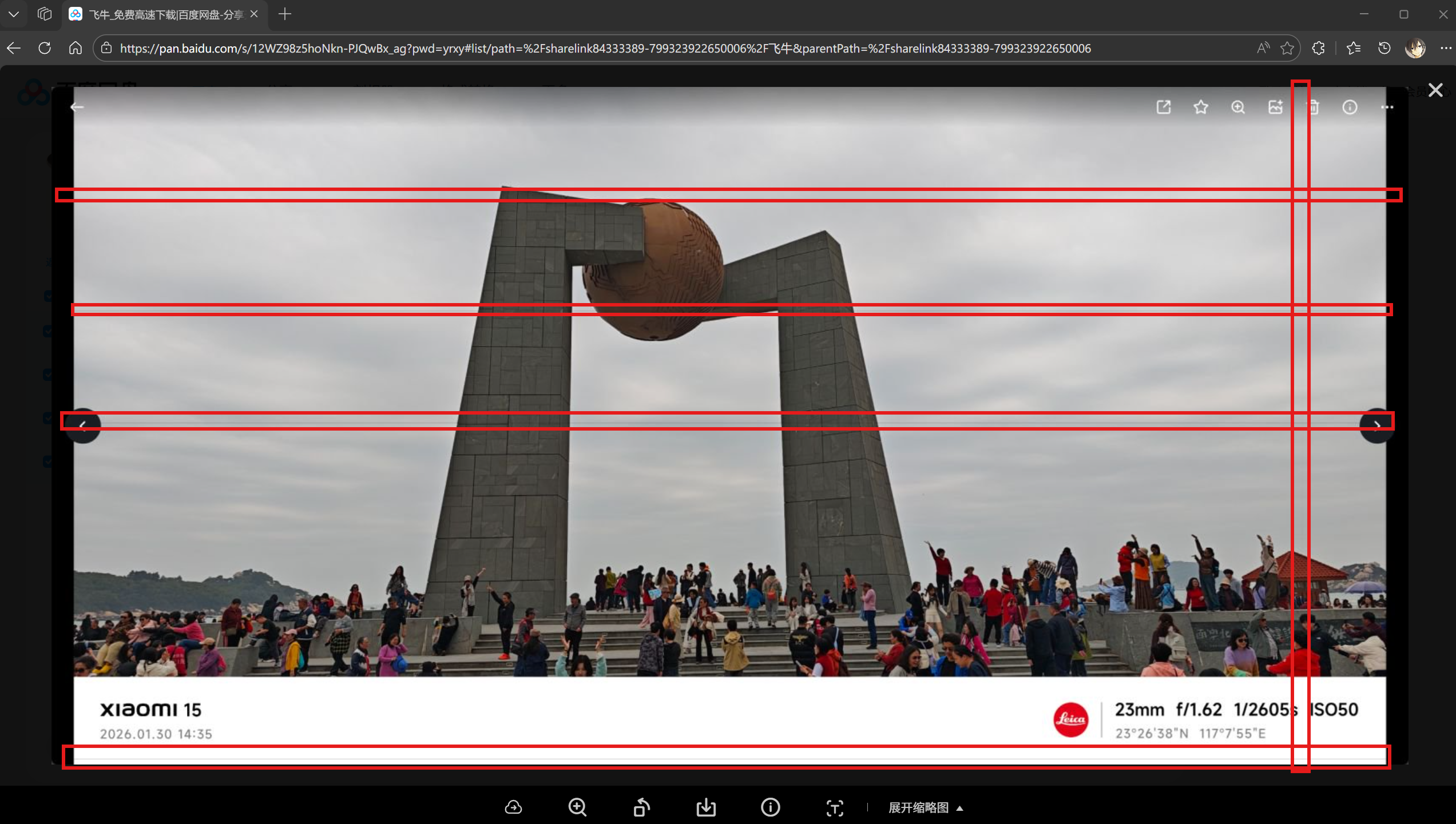Zoom into the photo with the magnifier
The width and height of the screenshot is (1456, 824).
1238,107
